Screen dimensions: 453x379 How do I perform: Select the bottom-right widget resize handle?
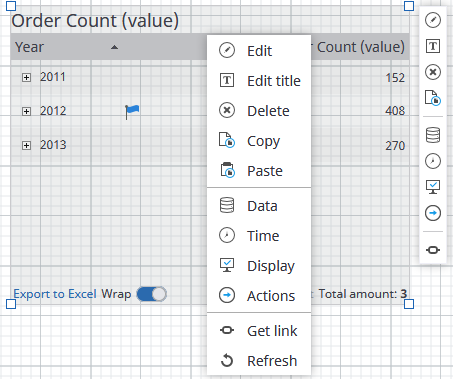409,304
